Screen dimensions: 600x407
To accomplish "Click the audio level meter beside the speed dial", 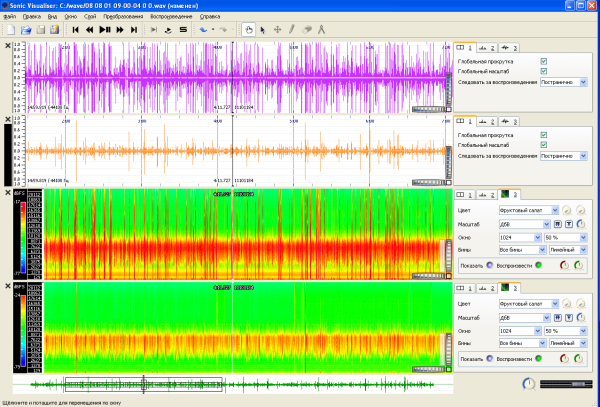I will pyautogui.click(x=567, y=384).
